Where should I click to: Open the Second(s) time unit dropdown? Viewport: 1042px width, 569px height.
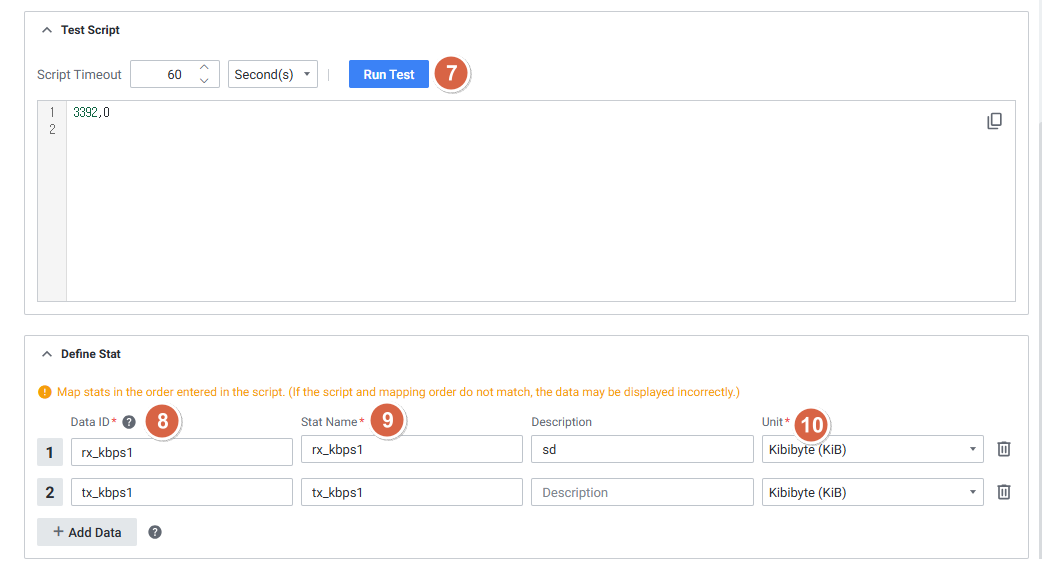tap(273, 74)
